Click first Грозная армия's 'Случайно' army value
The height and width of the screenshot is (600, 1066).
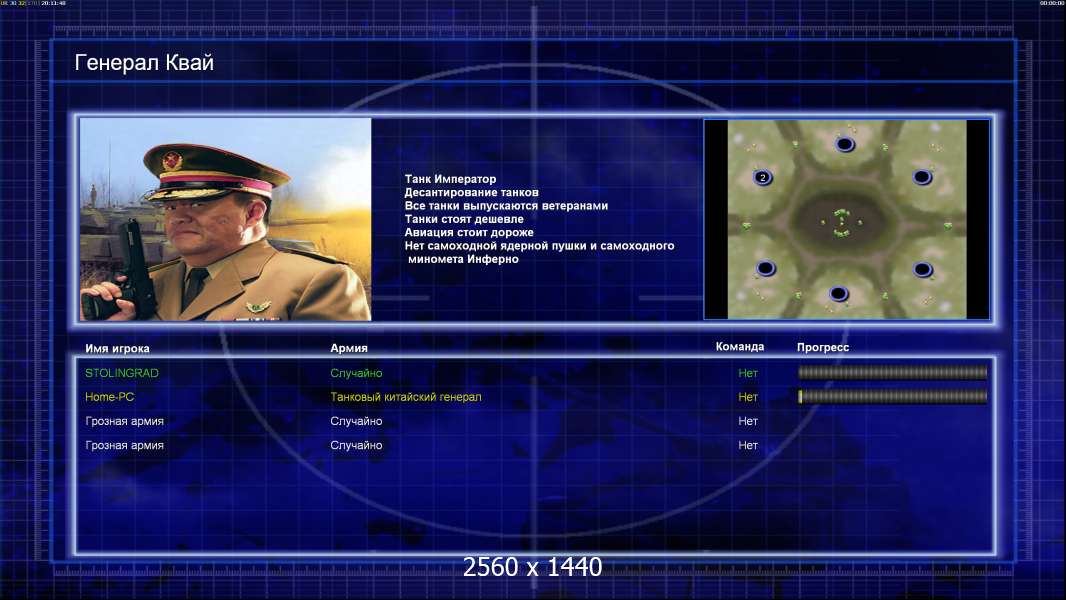[x=356, y=421]
